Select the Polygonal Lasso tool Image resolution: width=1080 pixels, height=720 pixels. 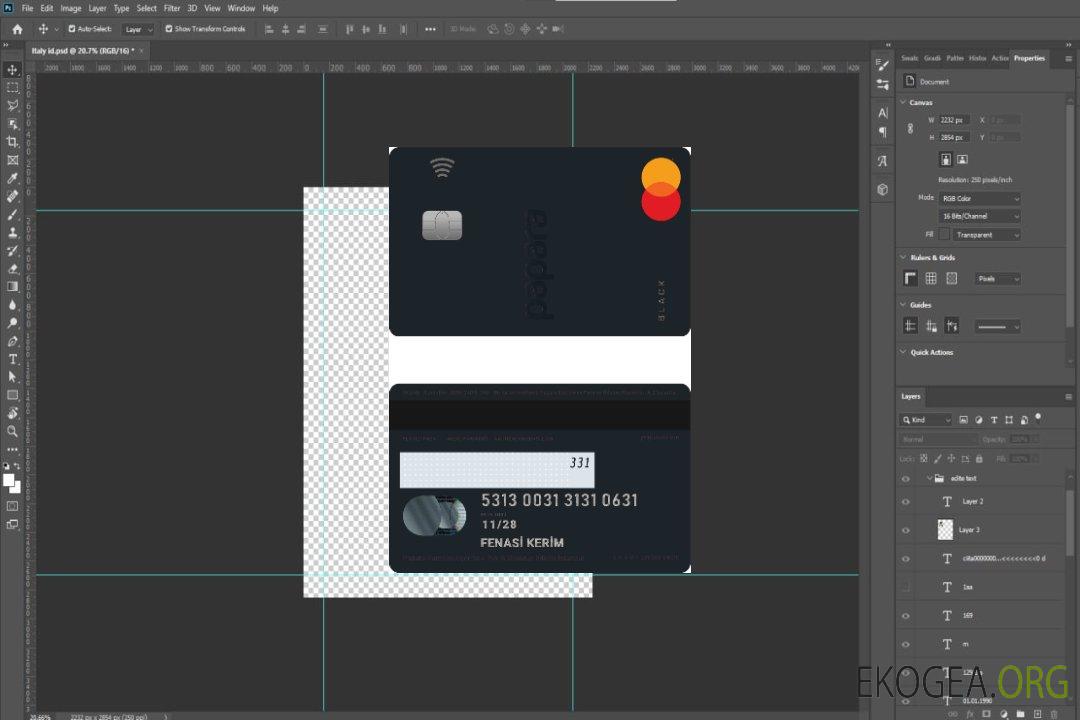[12, 105]
